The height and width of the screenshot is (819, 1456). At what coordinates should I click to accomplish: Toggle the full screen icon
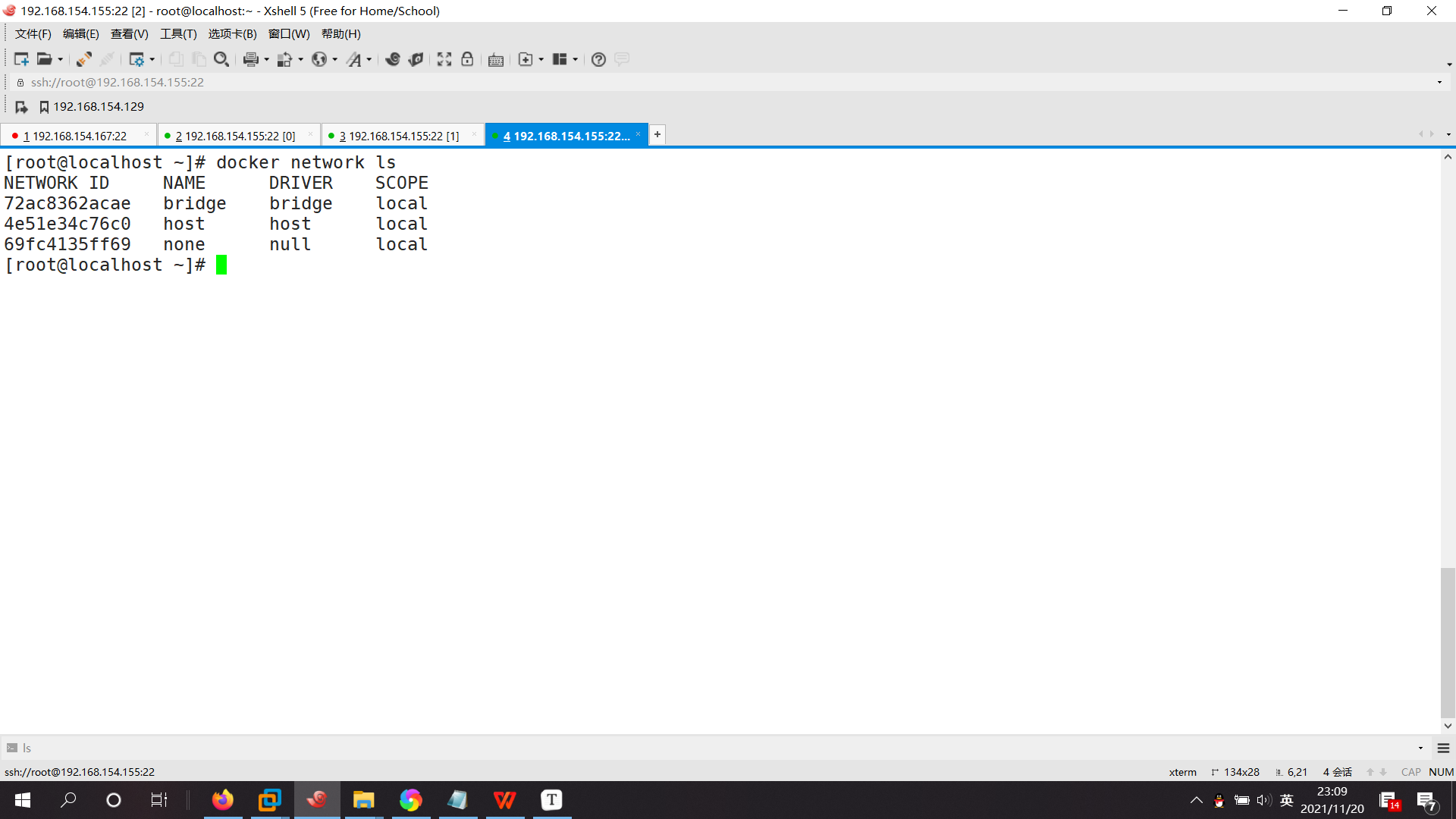click(444, 59)
